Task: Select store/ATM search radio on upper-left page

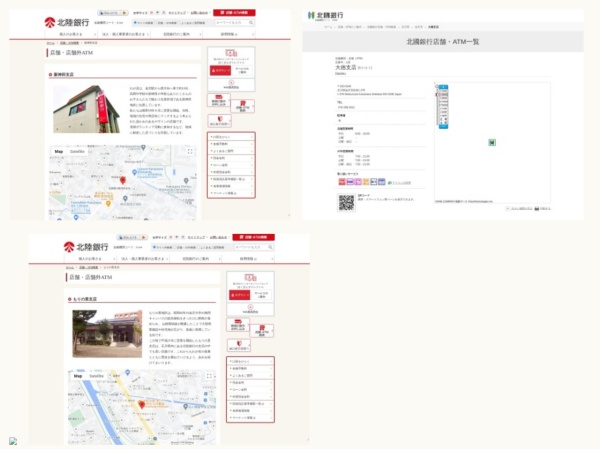Action: (157, 23)
